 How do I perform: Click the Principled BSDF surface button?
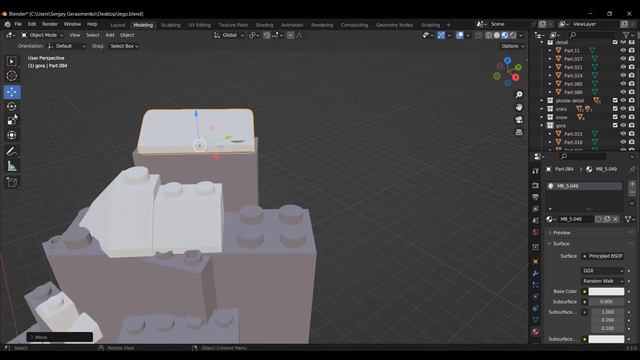point(602,256)
